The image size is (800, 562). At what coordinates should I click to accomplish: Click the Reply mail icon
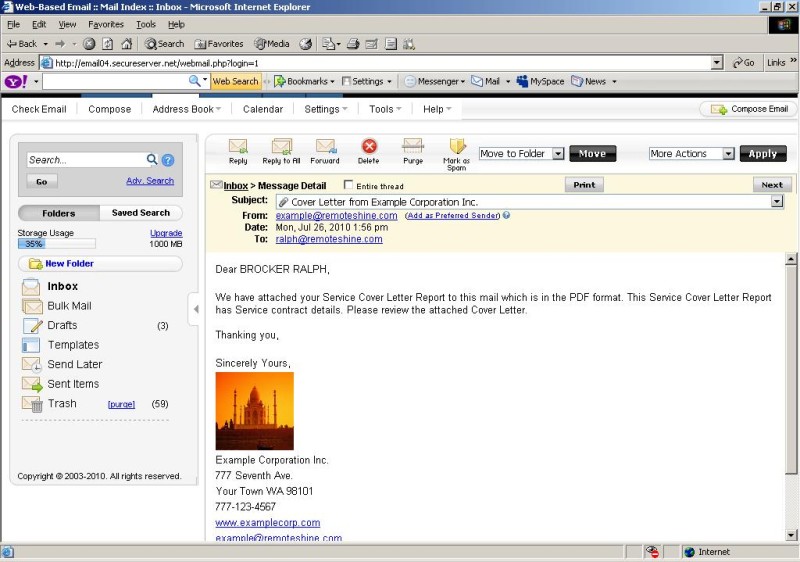238,147
